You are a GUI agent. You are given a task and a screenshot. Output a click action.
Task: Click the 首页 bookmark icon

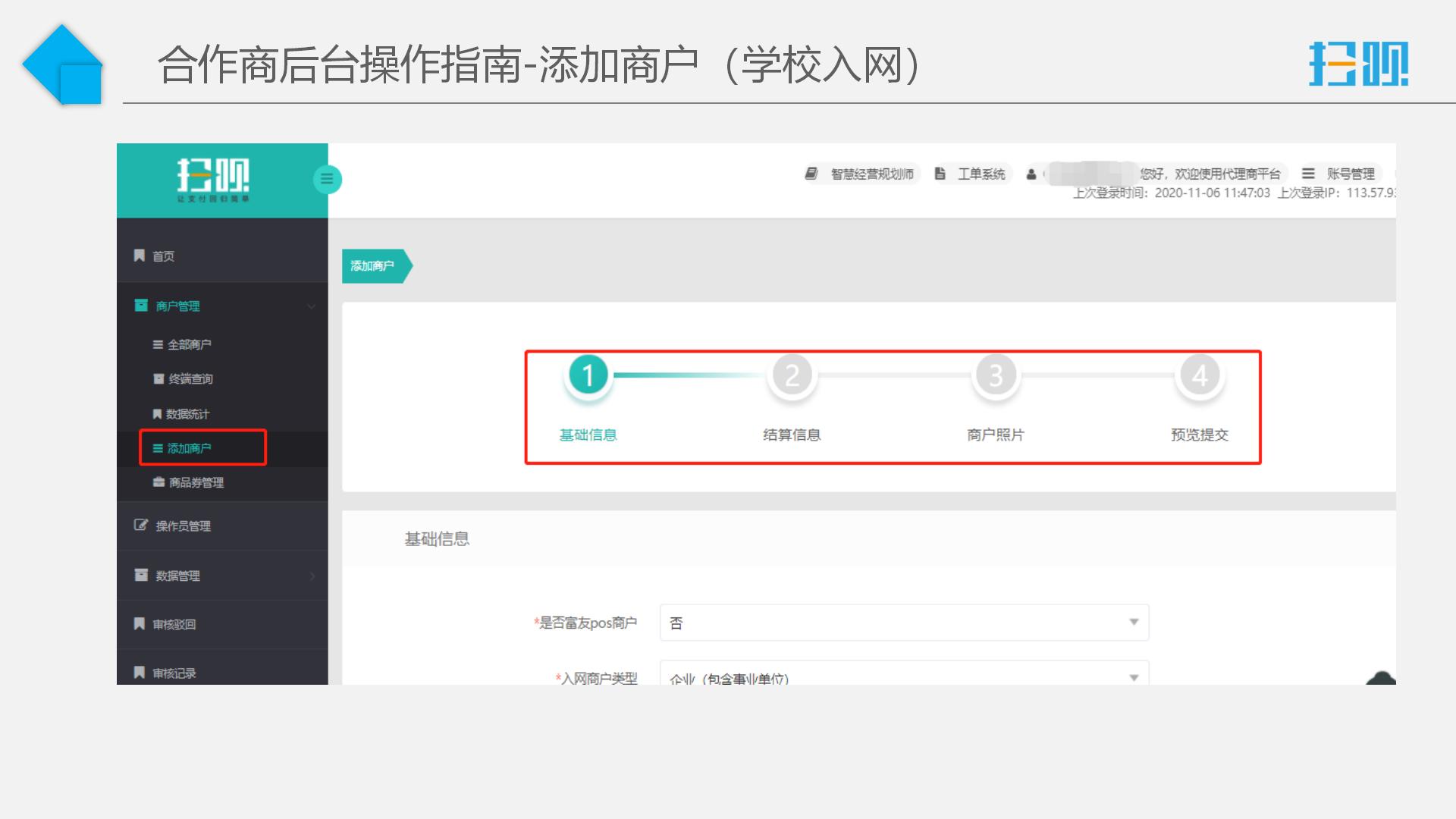click(140, 256)
